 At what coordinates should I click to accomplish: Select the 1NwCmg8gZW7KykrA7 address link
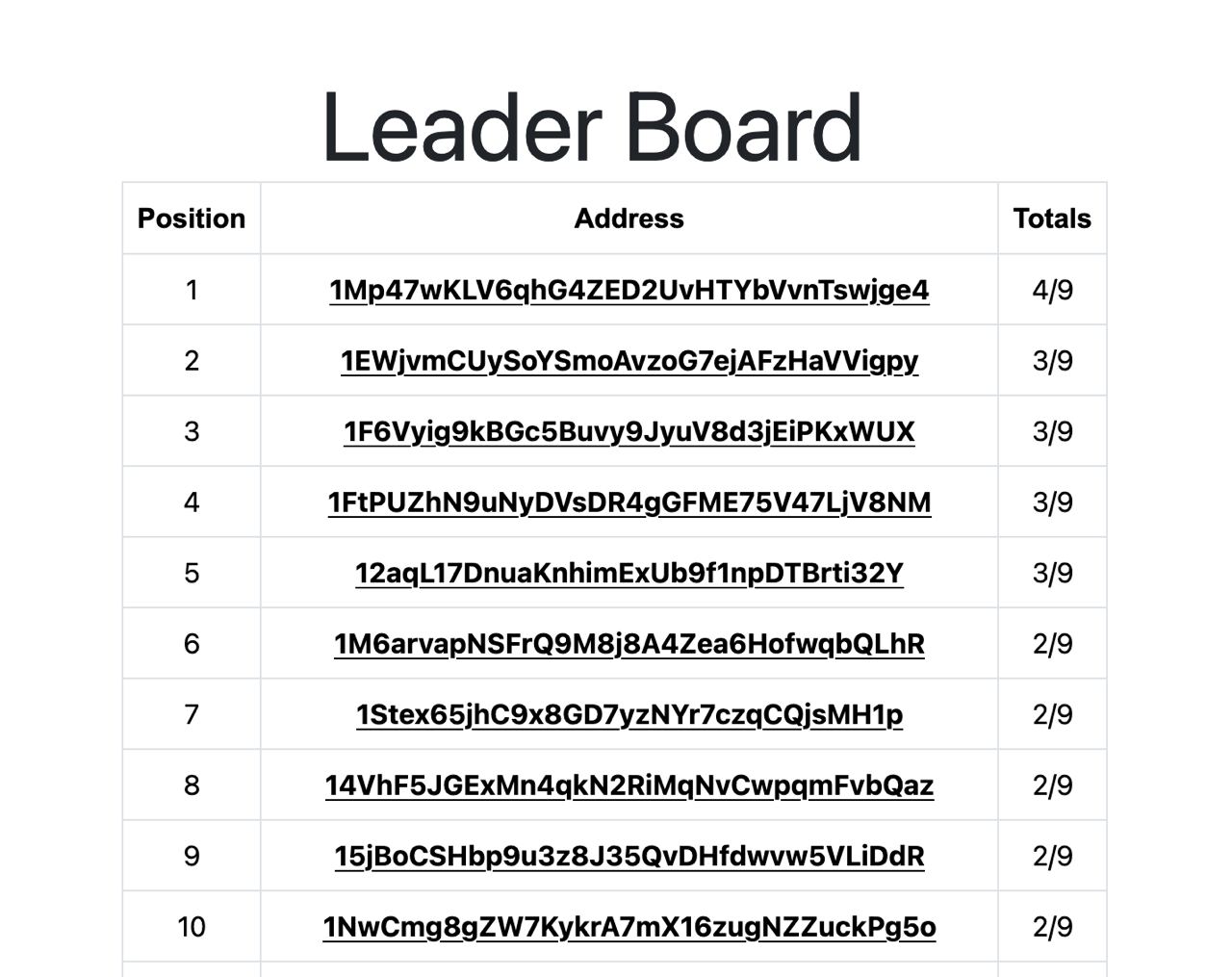[629, 927]
